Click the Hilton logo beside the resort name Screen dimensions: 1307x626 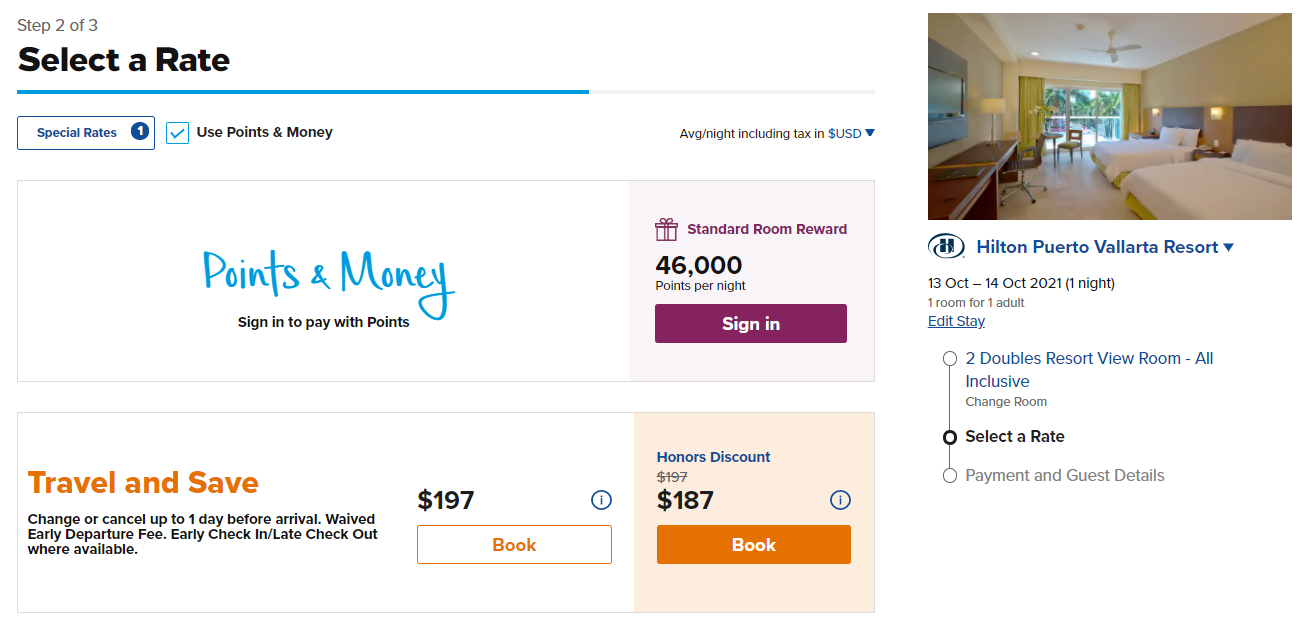coord(946,246)
